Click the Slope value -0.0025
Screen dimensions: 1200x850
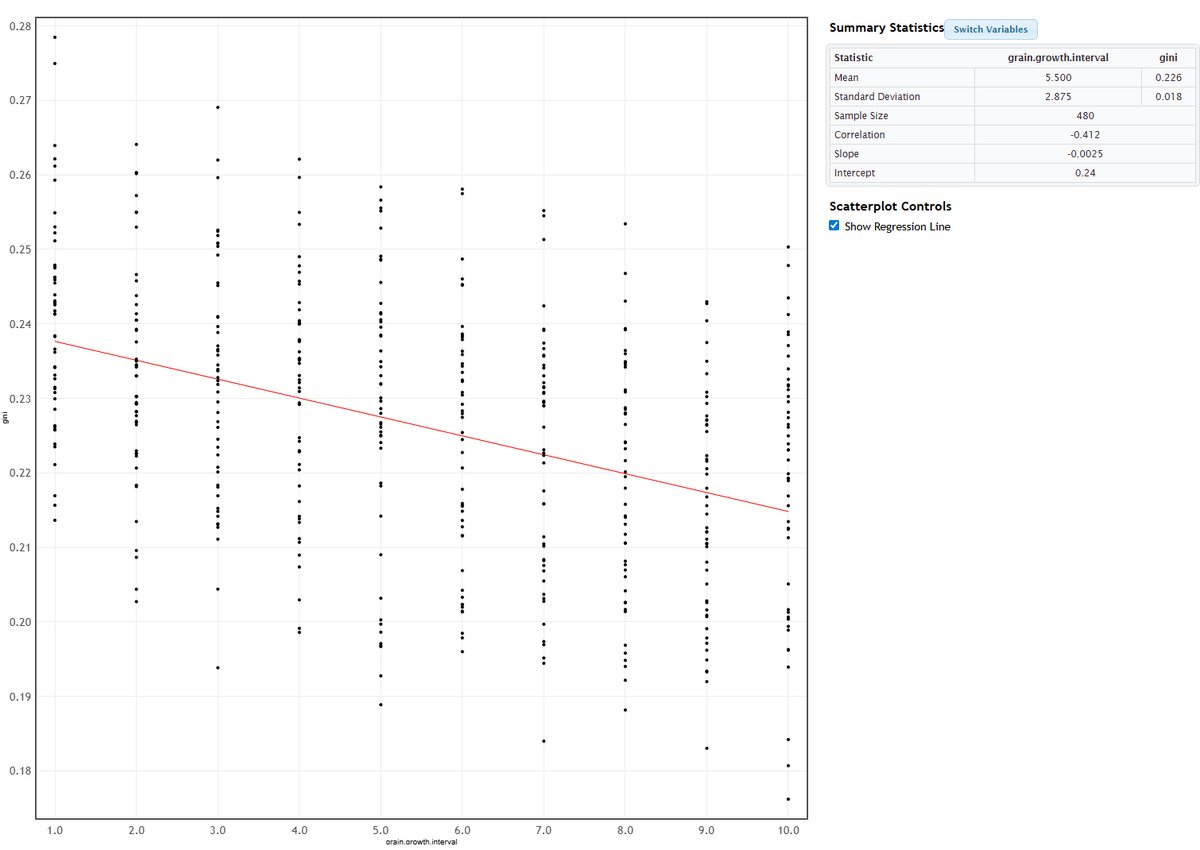(1084, 154)
